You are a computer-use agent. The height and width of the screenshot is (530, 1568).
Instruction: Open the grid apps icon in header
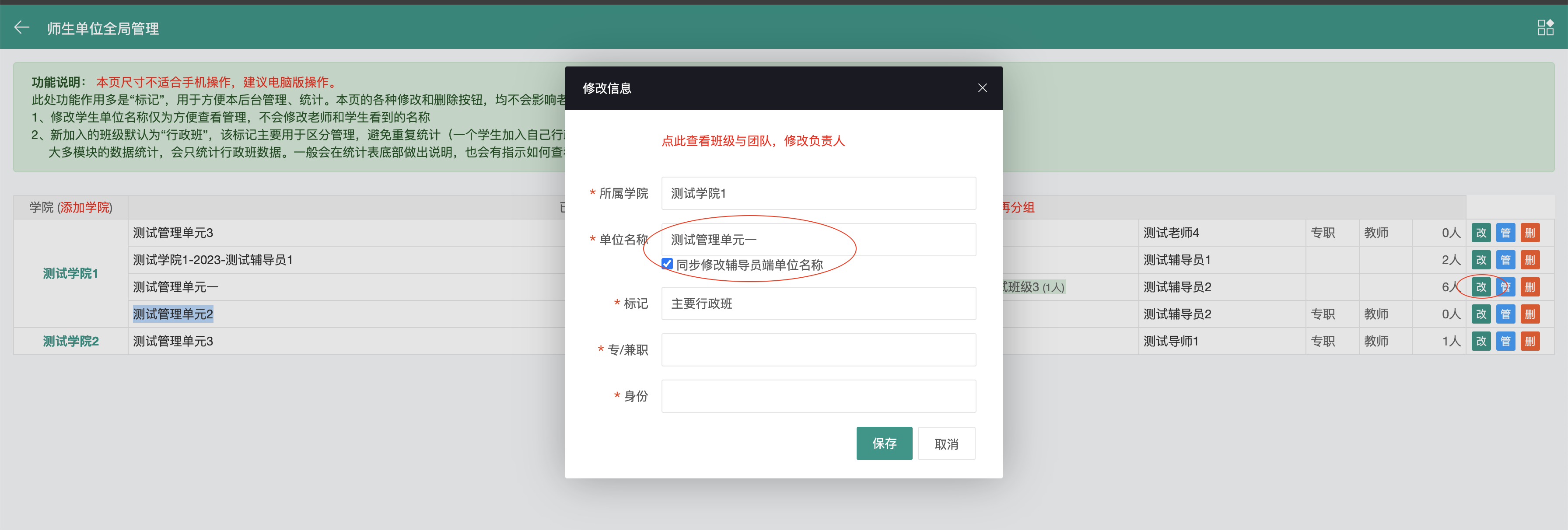point(1545,28)
